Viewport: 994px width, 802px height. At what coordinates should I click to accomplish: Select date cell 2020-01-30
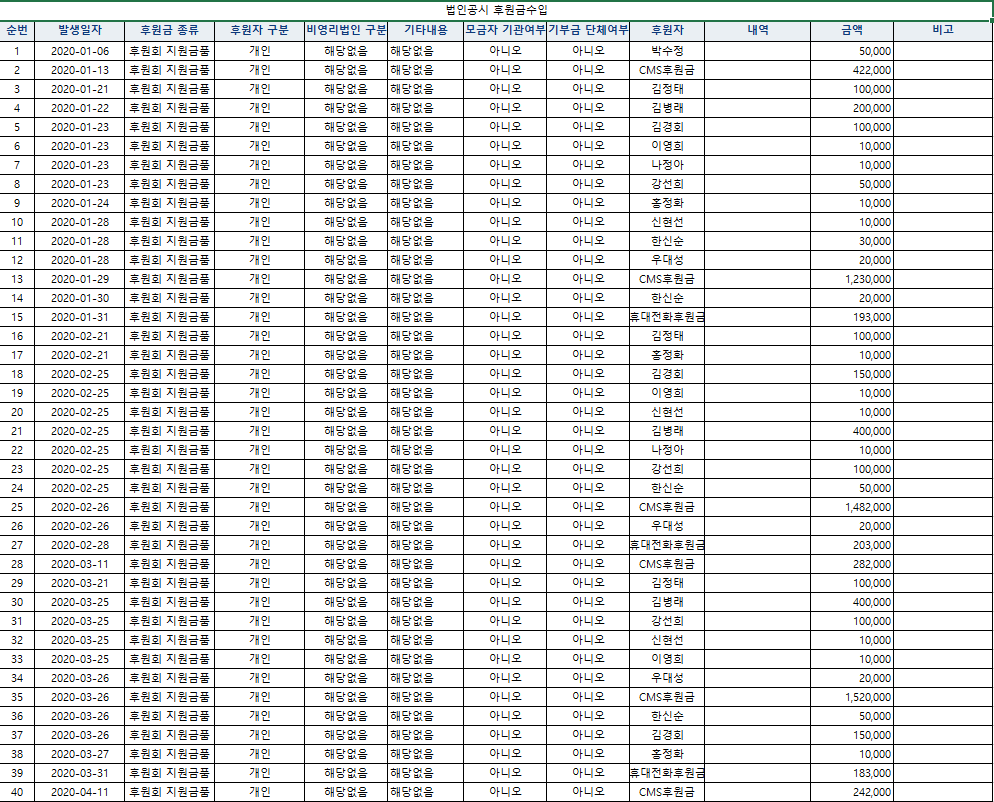click(x=80, y=299)
